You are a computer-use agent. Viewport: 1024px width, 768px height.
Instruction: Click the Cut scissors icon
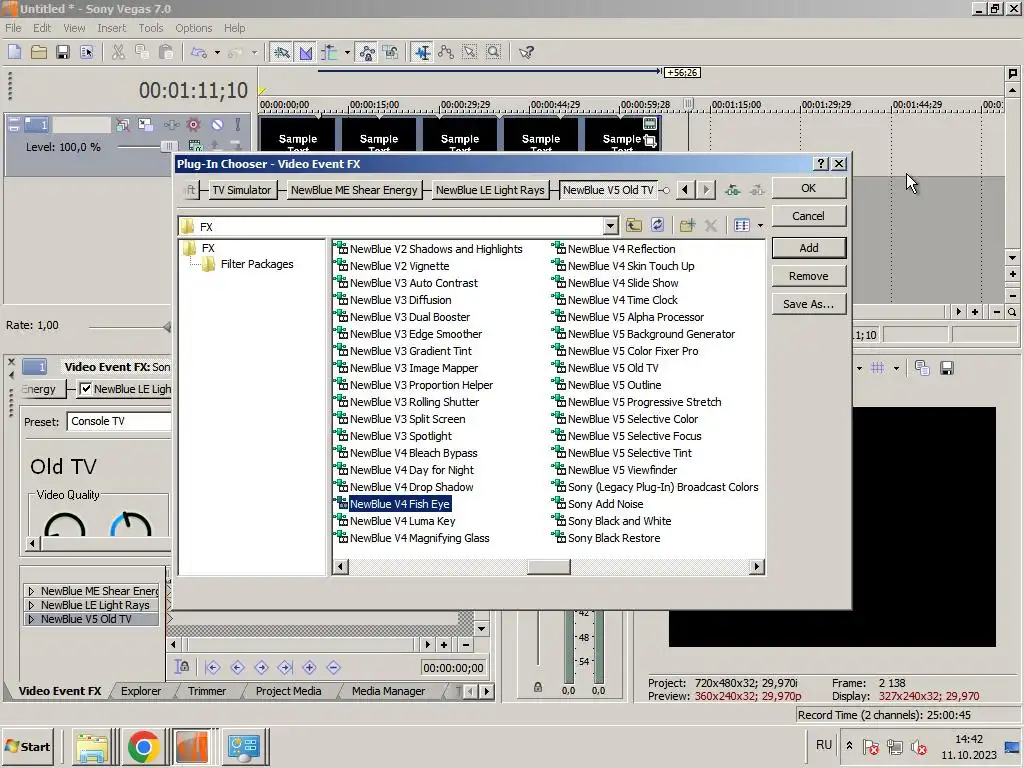(118, 52)
